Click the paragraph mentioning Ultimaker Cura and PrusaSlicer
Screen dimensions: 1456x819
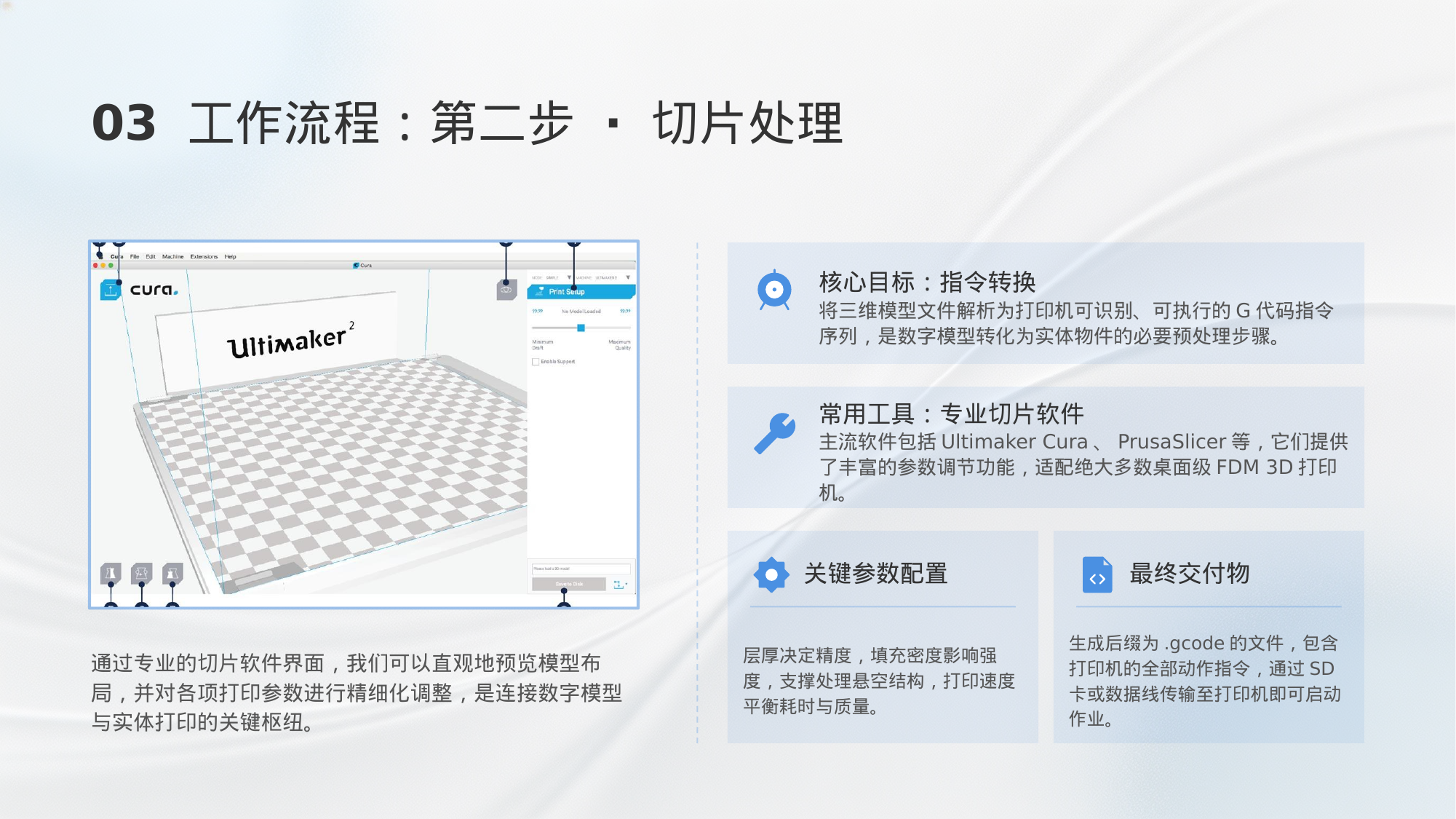[x=1083, y=467]
